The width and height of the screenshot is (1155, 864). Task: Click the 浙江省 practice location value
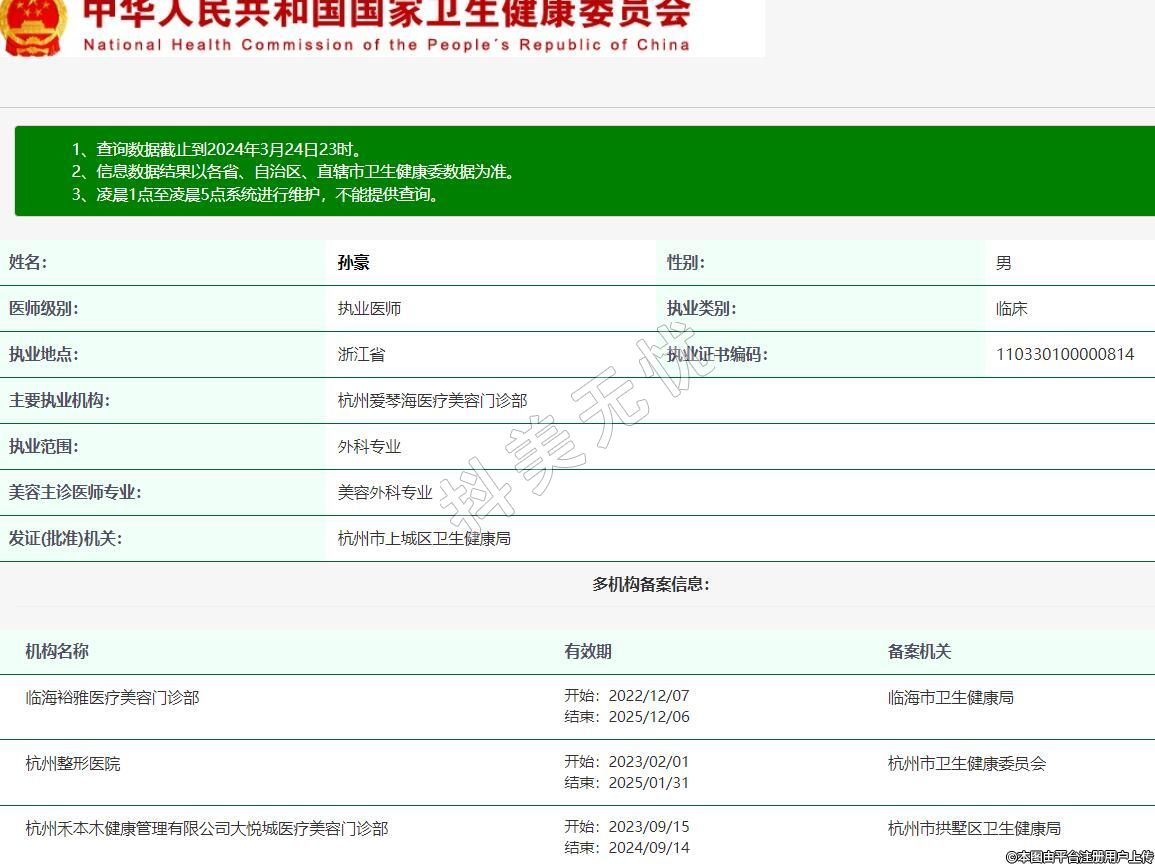tap(361, 354)
